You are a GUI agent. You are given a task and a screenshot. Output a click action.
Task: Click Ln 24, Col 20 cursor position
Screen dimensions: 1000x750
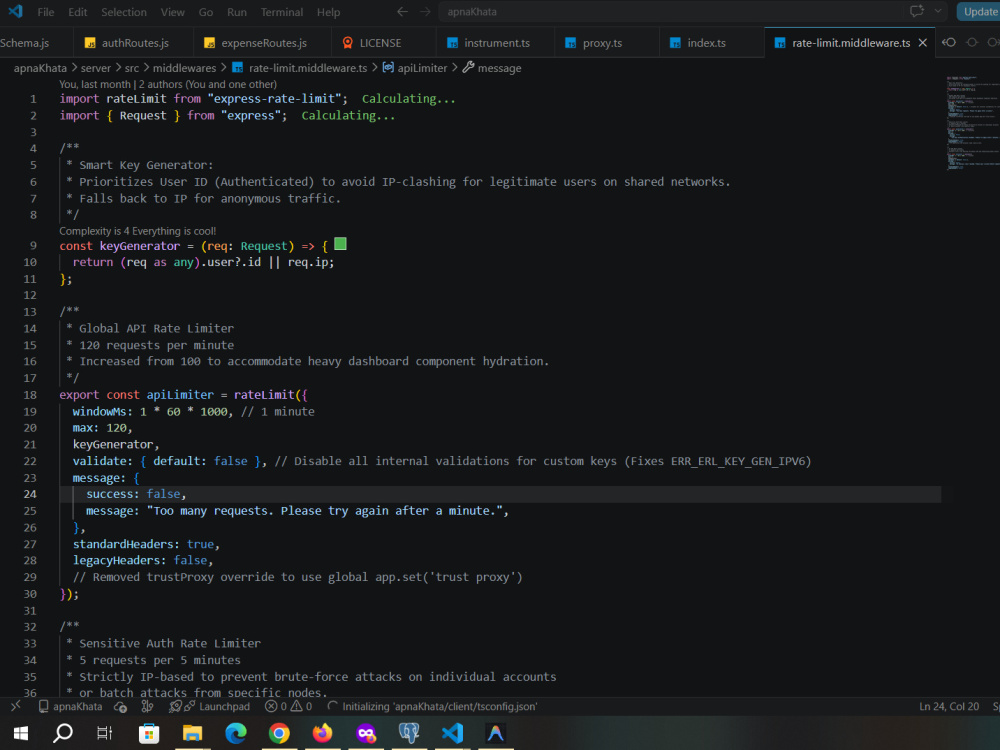(949, 707)
